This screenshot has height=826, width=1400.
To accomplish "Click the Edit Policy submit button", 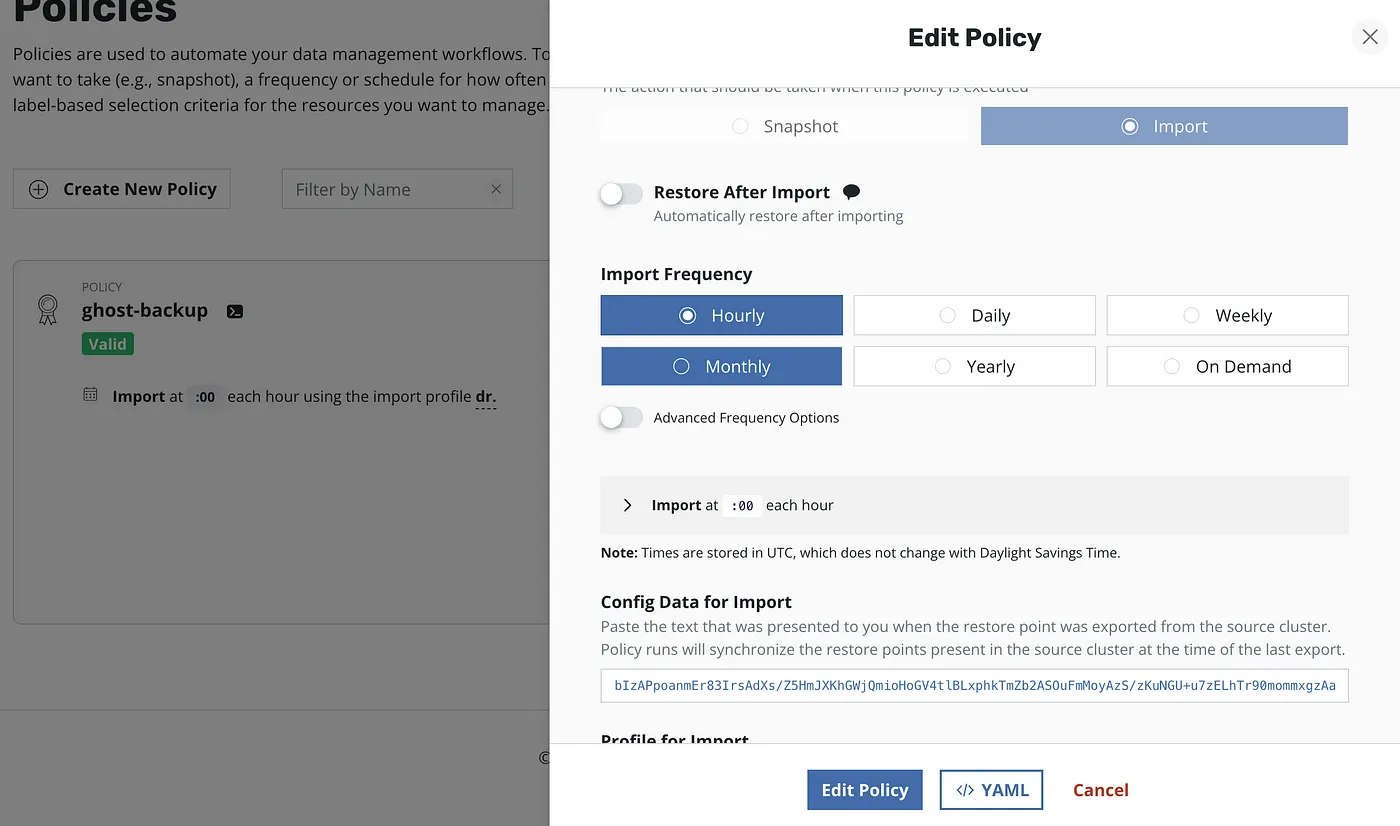I will pos(864,789).
